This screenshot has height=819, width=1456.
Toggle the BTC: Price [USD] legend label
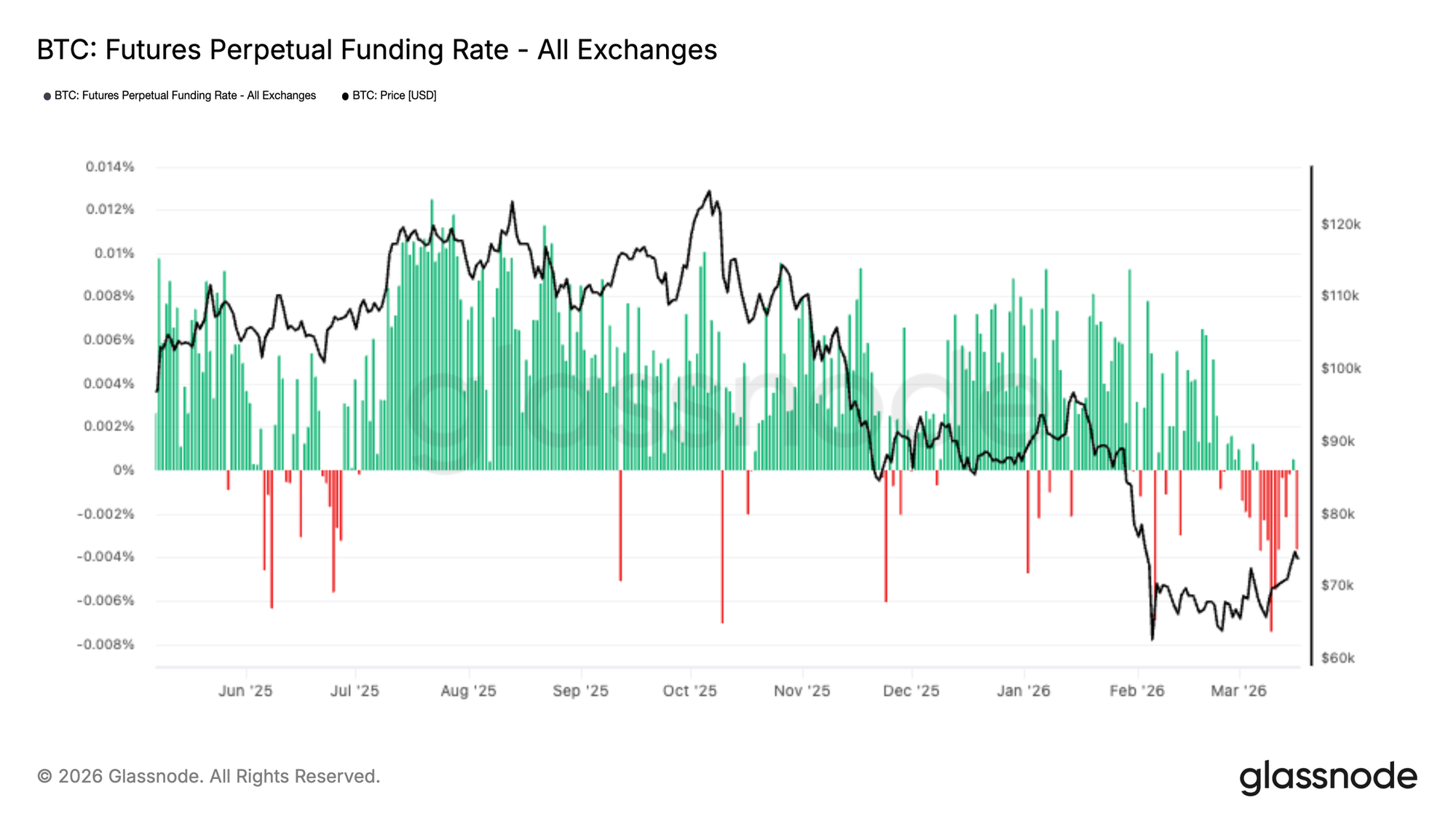pos(394,95)
